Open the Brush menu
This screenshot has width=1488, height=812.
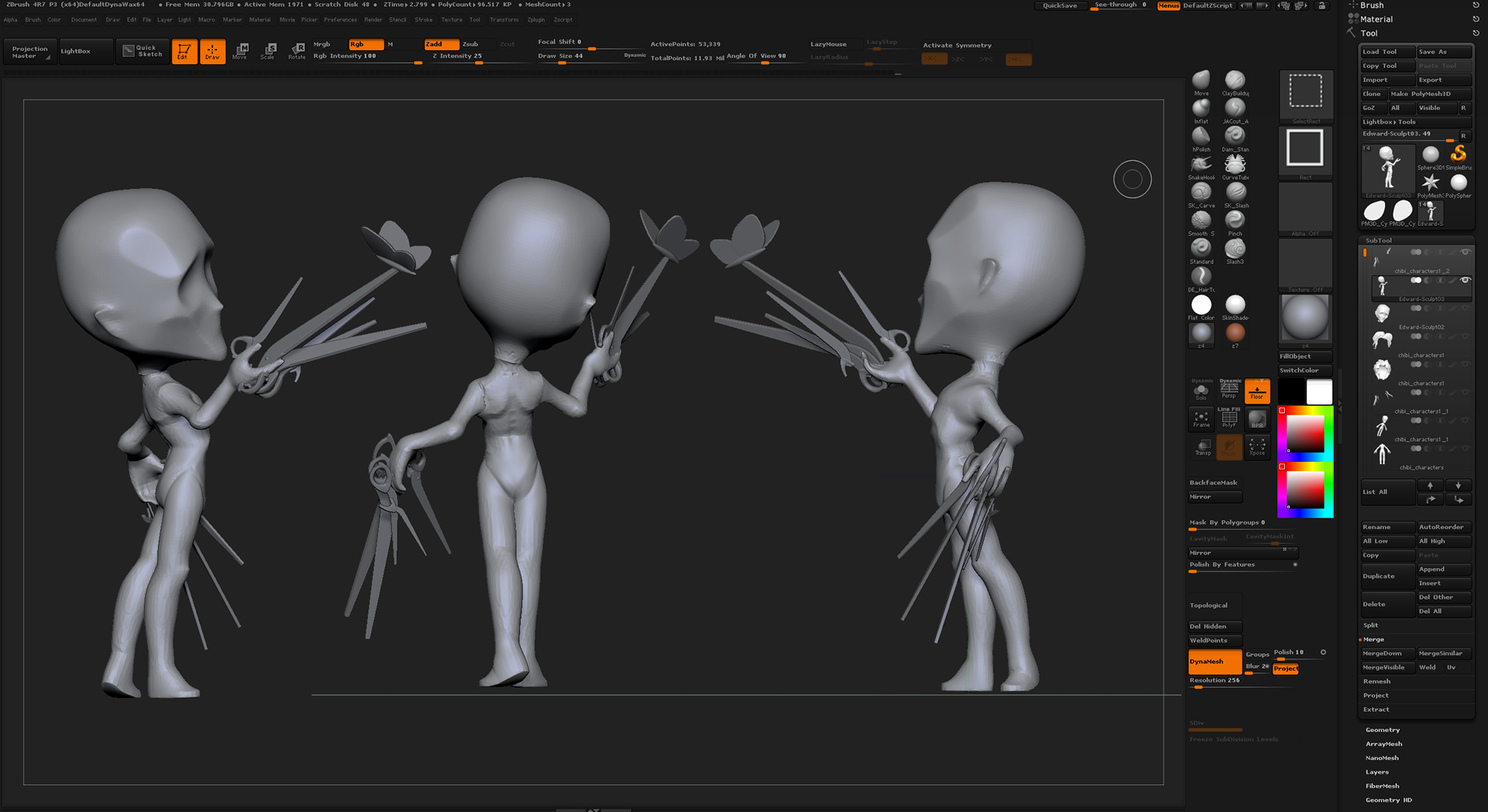33,19
